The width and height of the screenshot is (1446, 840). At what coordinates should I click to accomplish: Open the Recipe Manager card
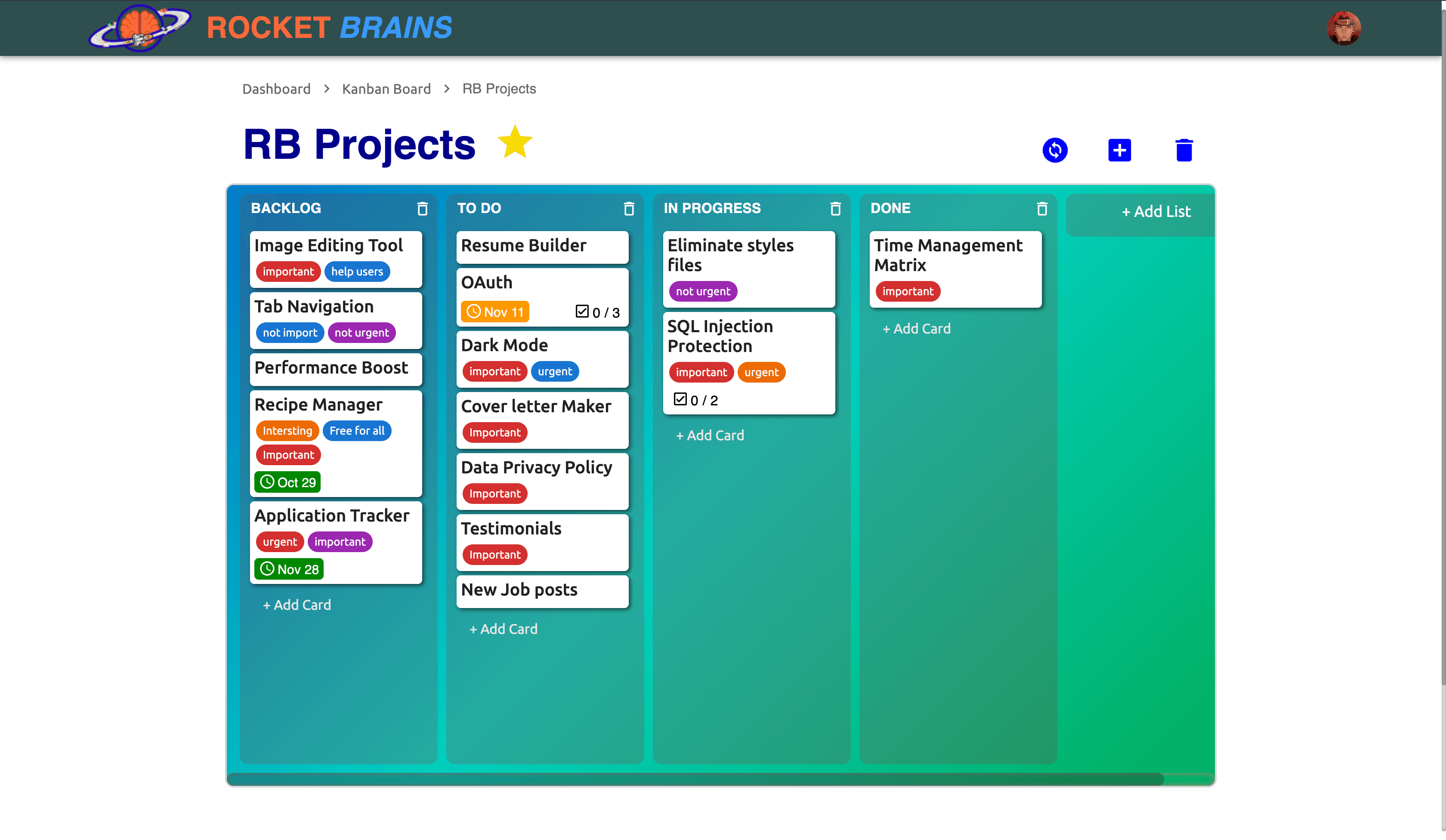click(336, 443)
